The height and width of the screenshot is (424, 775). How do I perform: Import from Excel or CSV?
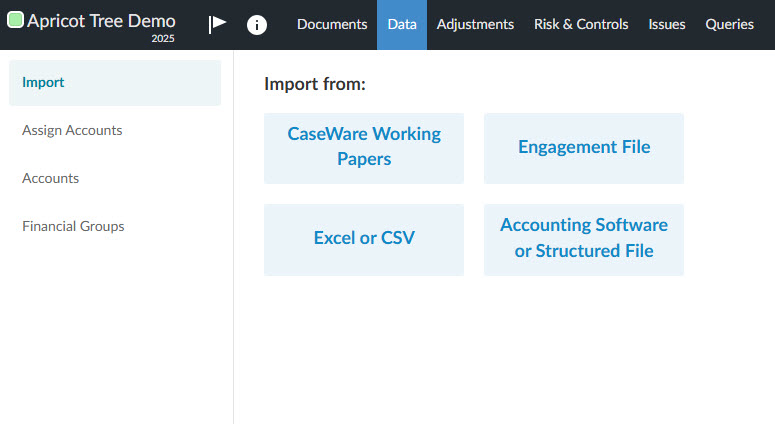tap(364, 240)
